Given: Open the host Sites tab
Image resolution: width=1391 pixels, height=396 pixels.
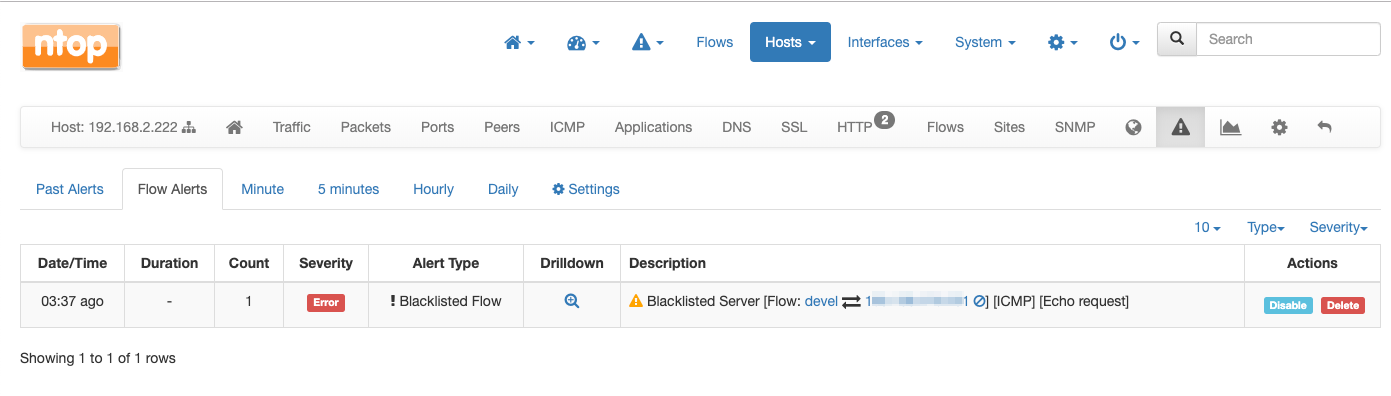Looking at the screenshot, I should pos(1009,127).
